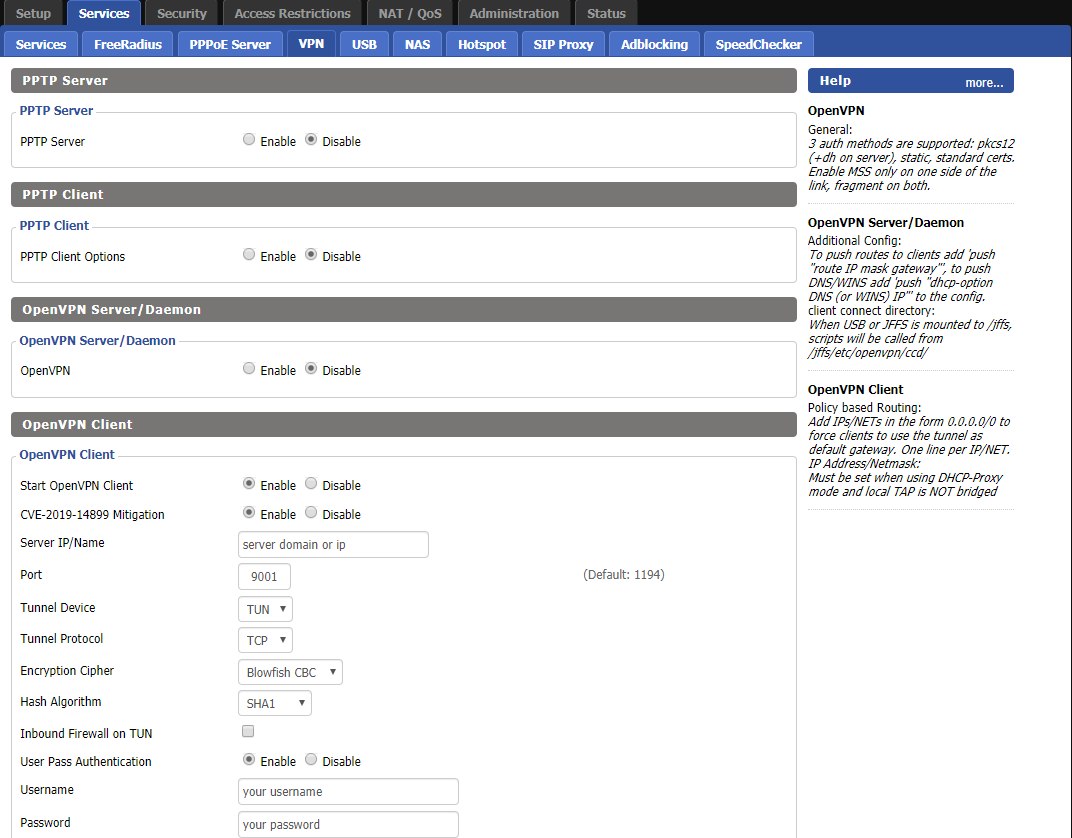The height and width of the screenshot is (838, 1072).
Task: Enable User Pass Authentication
Action: click(249, 759)
